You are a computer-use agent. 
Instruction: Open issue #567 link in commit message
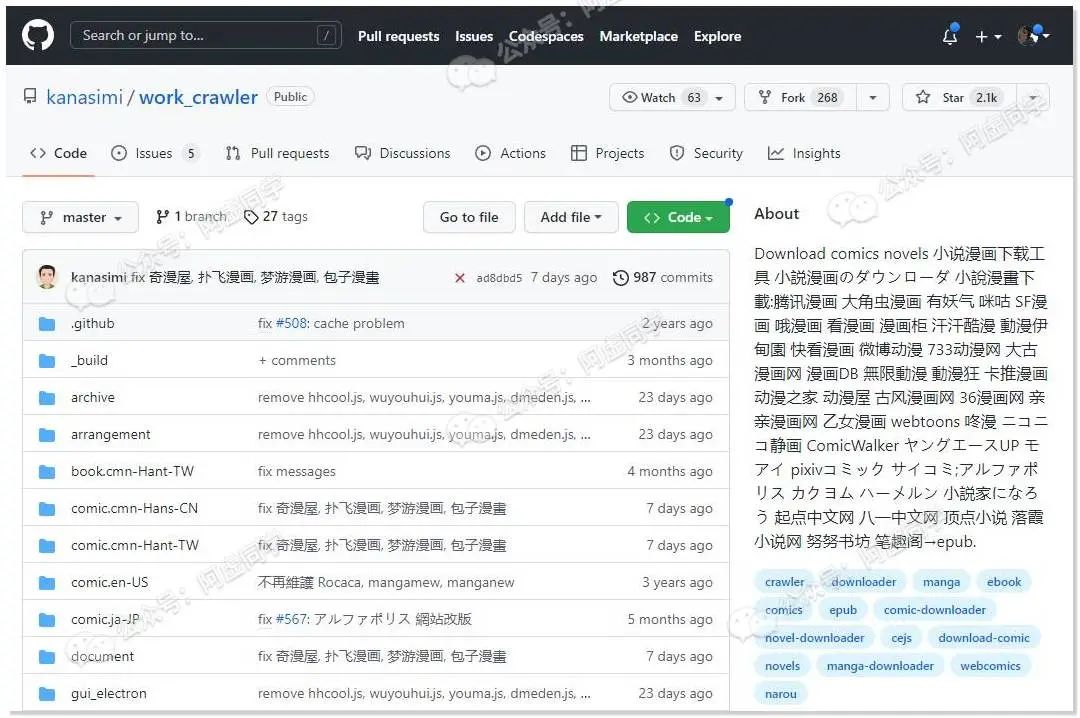pos(291,619)
